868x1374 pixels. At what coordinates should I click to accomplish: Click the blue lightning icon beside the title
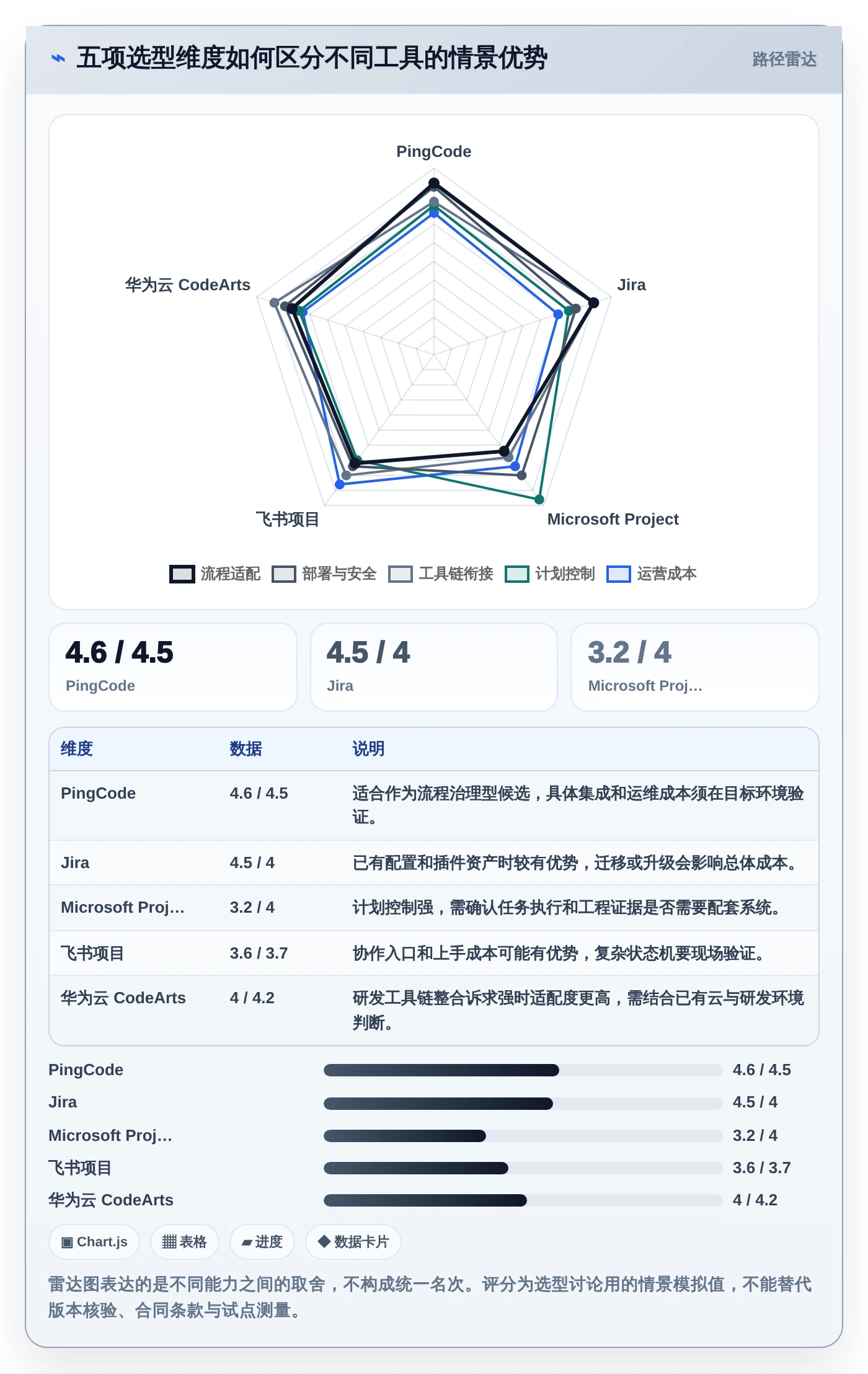point(58,58)
